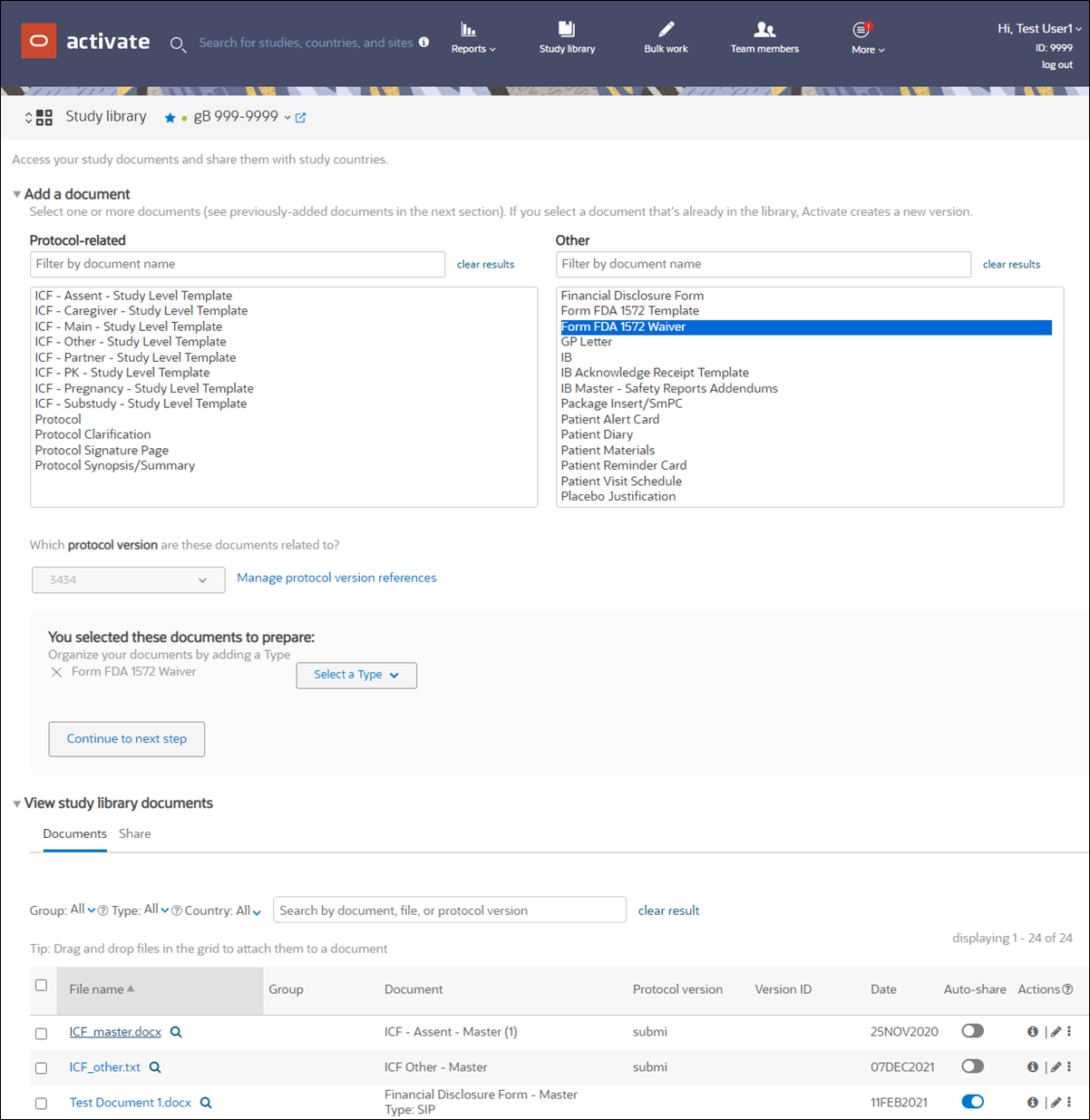The width and height of the screenshot is (1090, 1120).
Task: Check the checkbox for Test Document 1.docx row
Action: (41, 1104)
